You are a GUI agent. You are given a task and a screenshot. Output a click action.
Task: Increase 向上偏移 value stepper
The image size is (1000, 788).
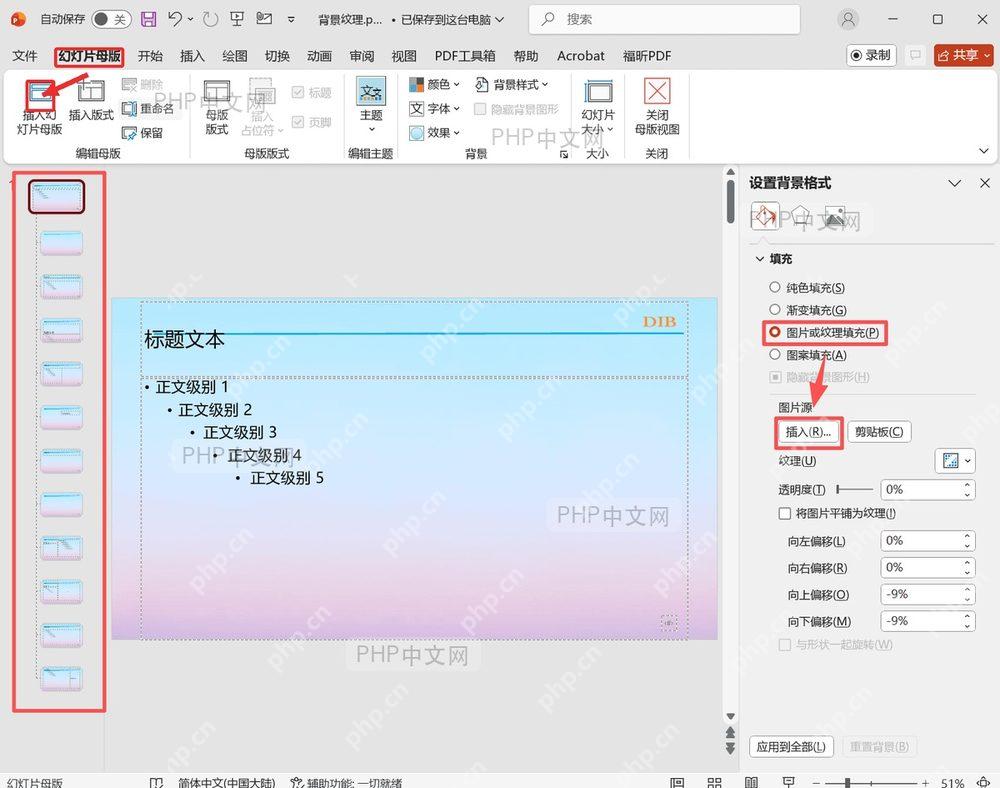pos(967,589)
